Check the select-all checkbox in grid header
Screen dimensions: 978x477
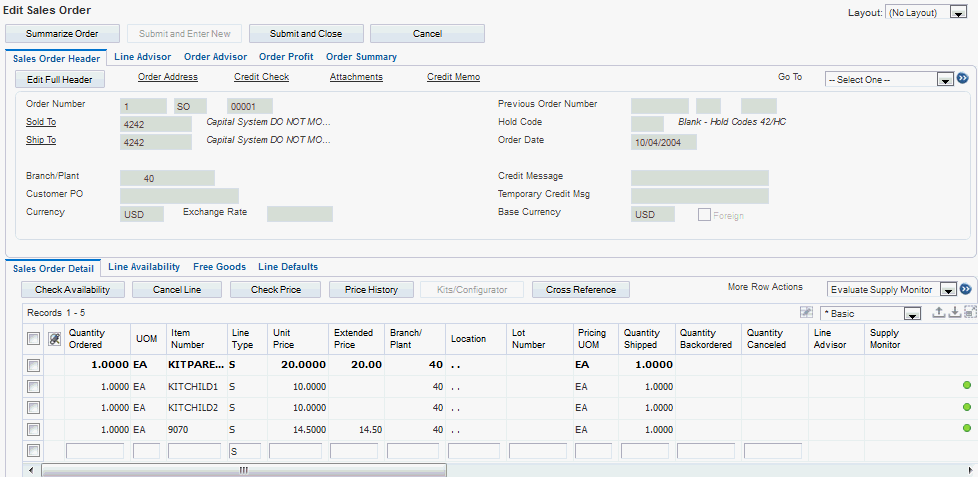(x=33, y=339)
